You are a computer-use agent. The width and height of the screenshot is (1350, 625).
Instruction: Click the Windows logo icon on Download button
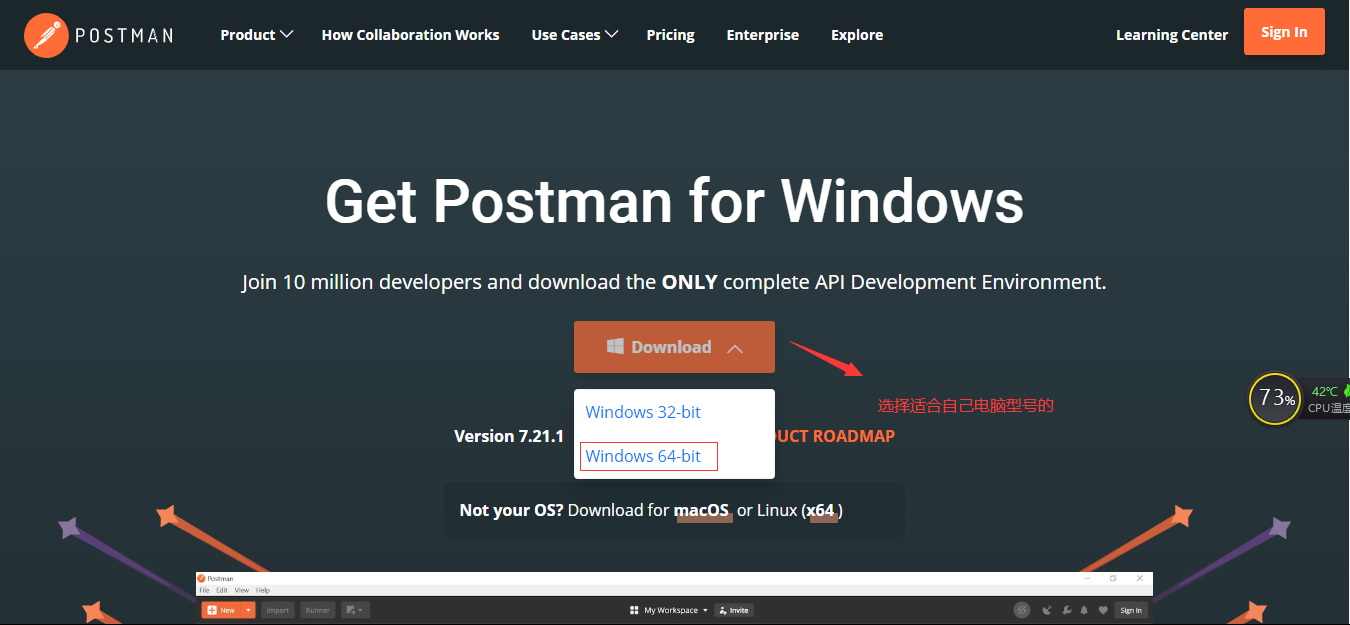click(615, 347)
